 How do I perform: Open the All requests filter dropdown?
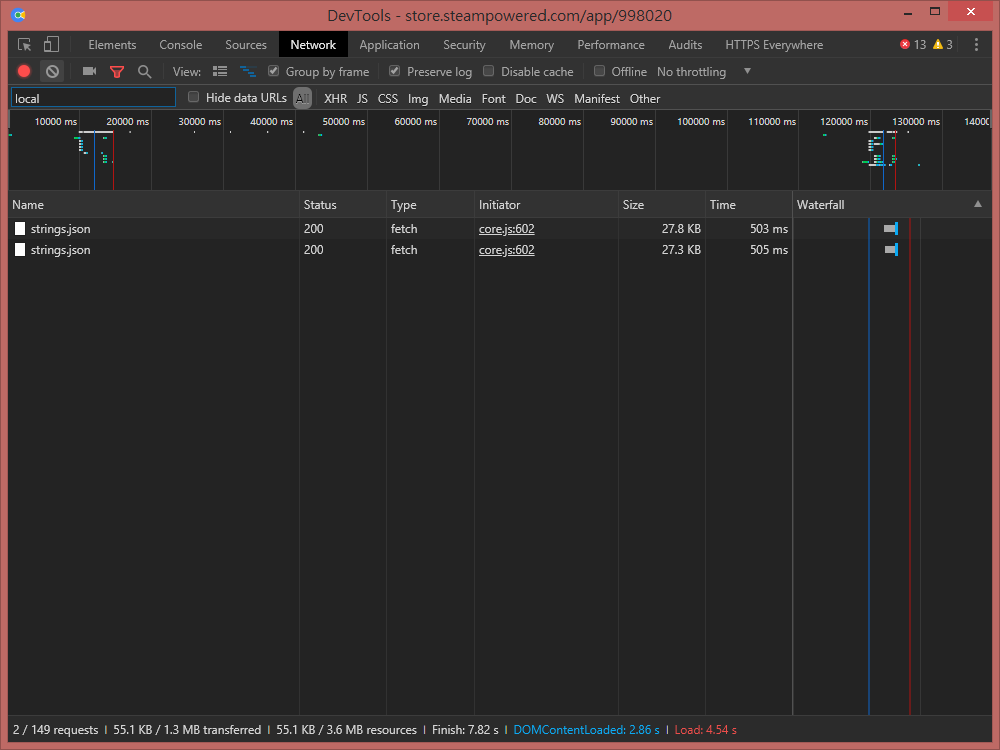point(302,98)
